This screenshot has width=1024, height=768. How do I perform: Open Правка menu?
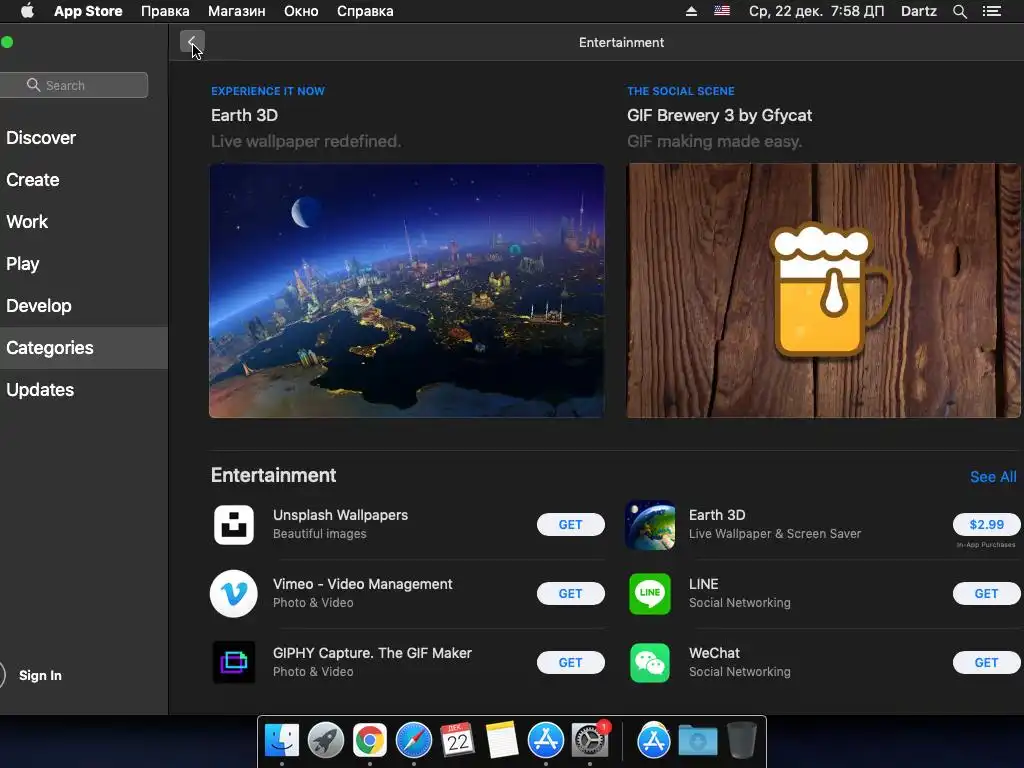coord(165,11)
